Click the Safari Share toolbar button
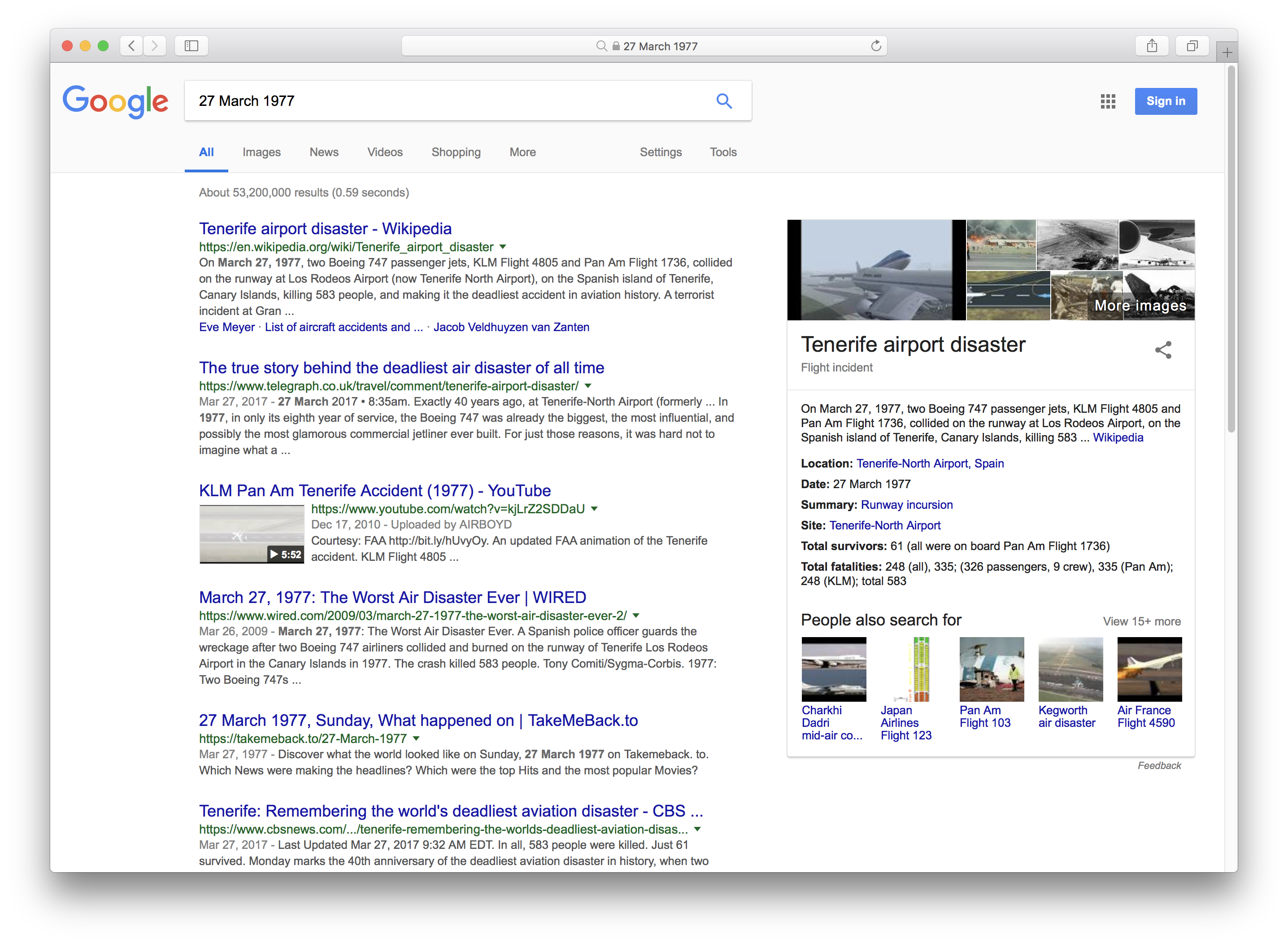The height and width of the screenshot is (944, 1288). click(1152, 46)
